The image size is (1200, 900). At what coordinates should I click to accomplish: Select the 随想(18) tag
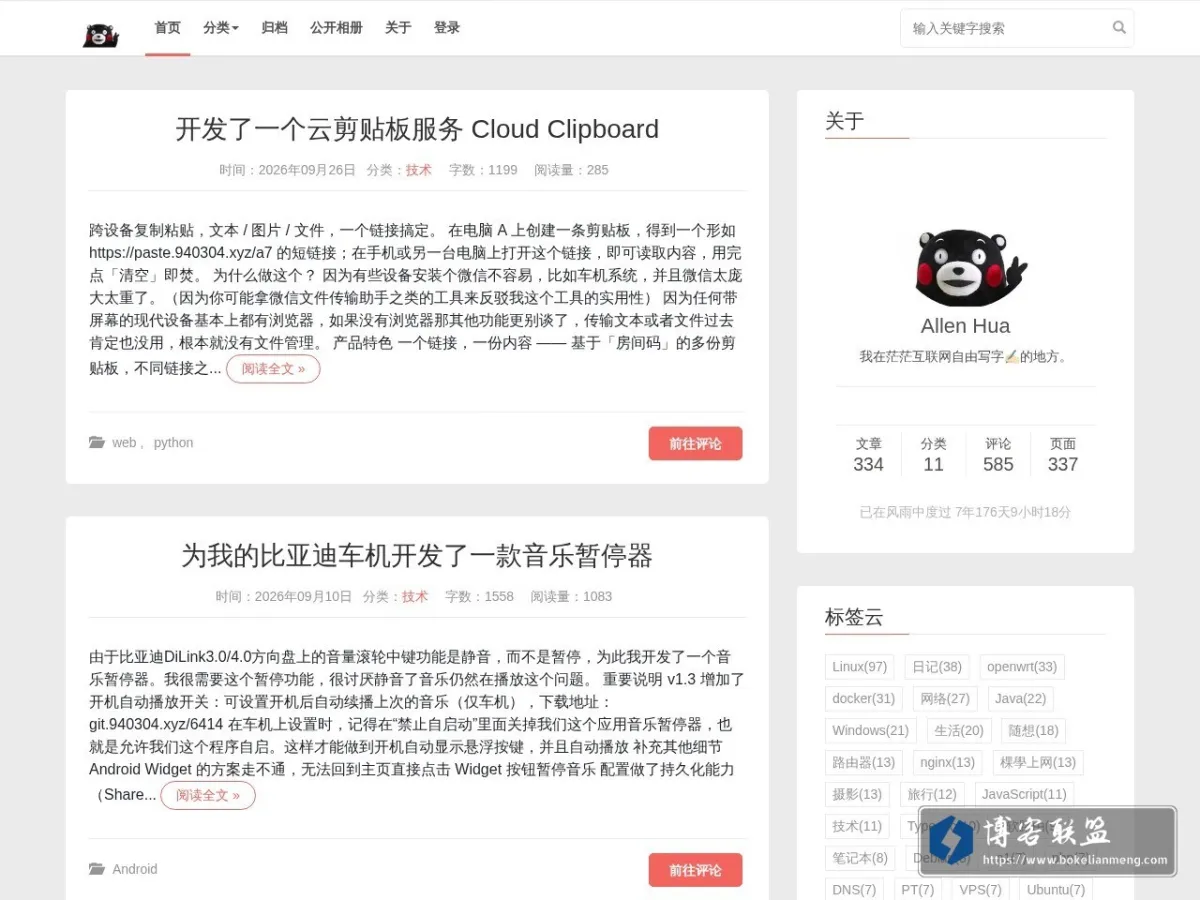coord(1033,731)
